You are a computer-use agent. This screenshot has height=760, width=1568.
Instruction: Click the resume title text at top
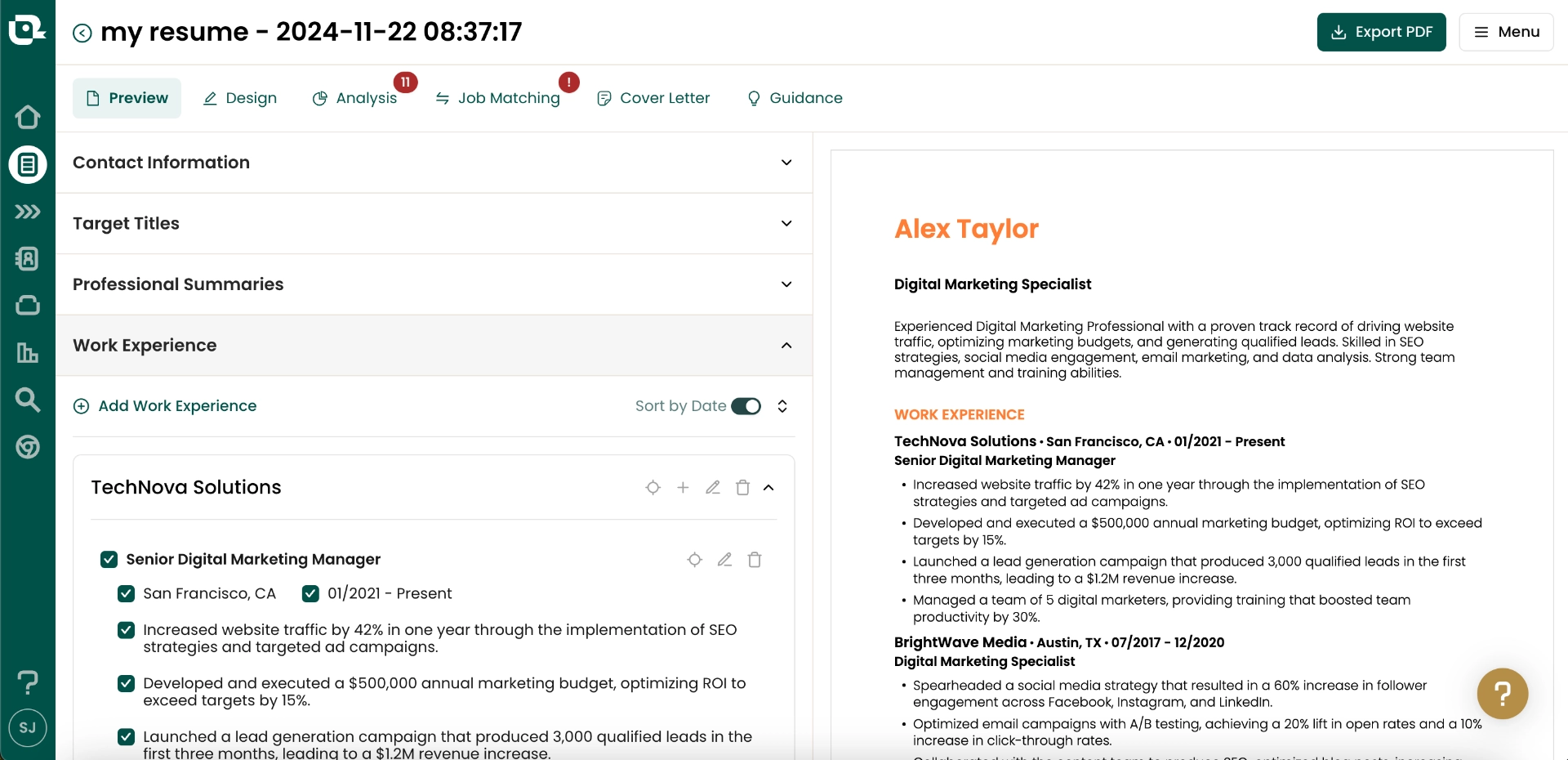[x=311, y=32]
